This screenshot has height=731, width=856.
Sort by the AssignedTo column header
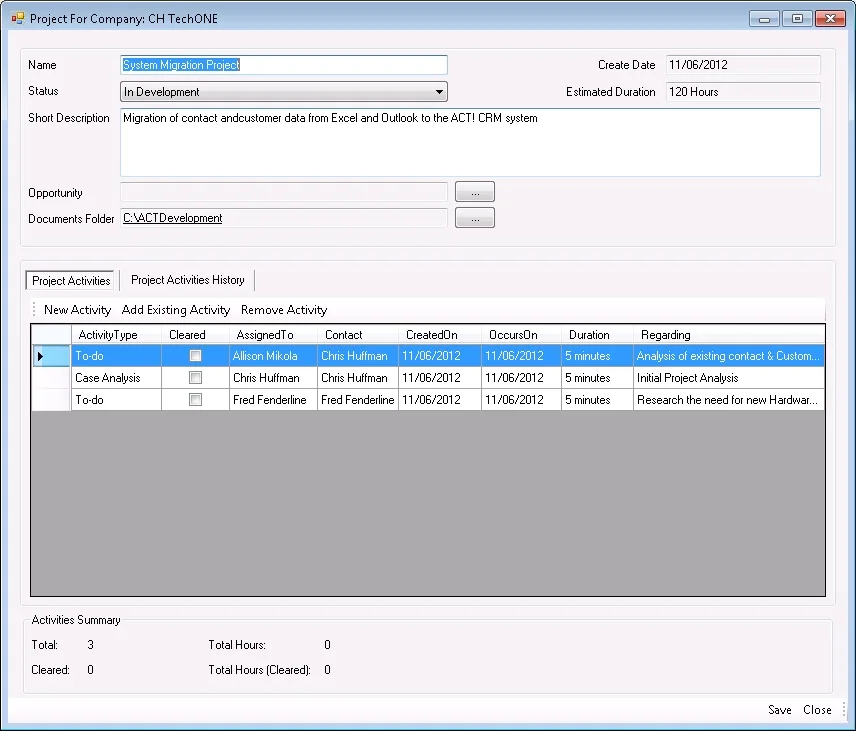pos(273,335)
